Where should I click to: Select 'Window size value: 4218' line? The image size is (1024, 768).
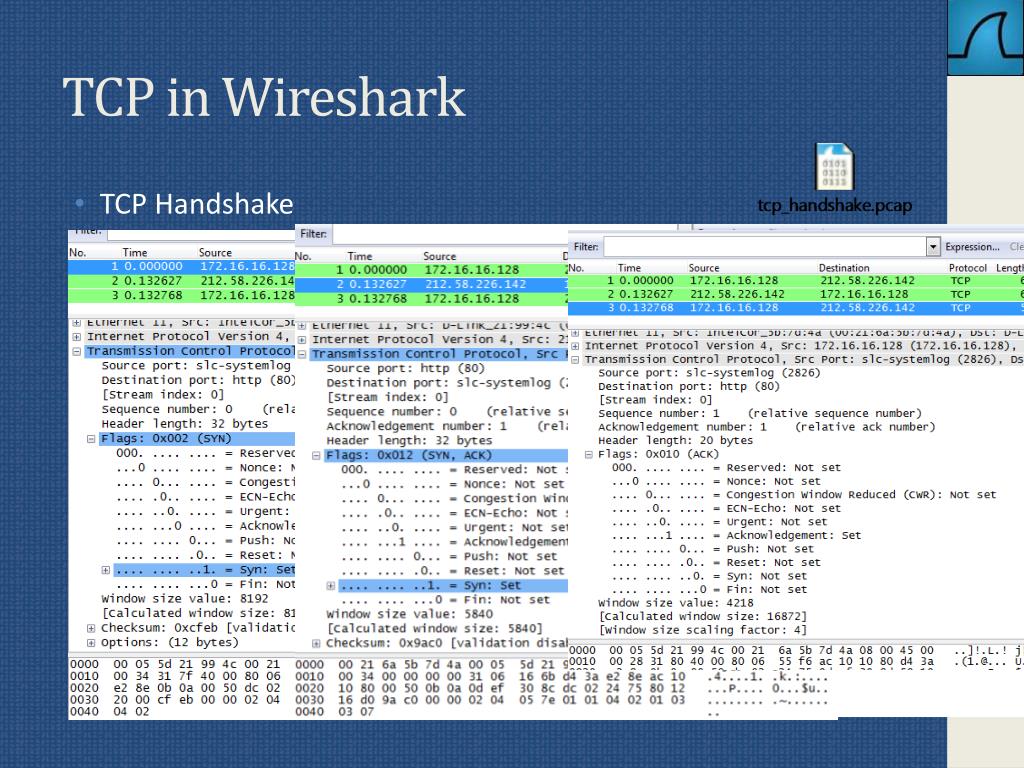(x=675, y=603)
